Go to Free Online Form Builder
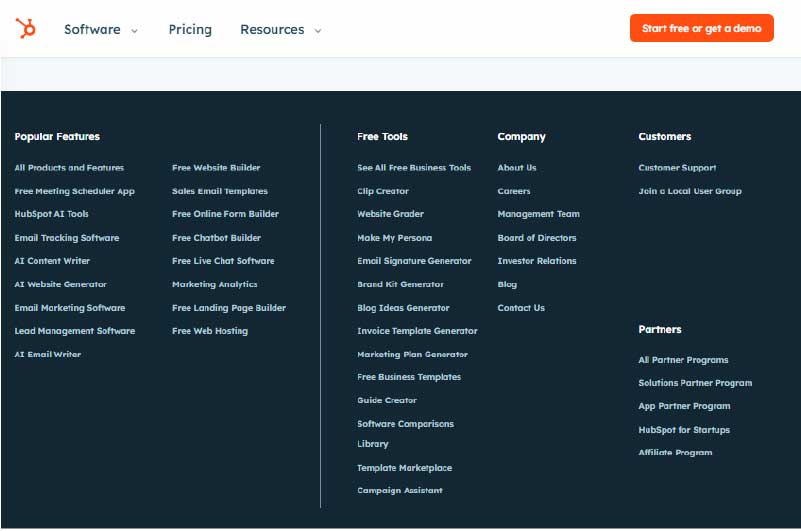Screen dimensions: 801x531 pos(225,214)
